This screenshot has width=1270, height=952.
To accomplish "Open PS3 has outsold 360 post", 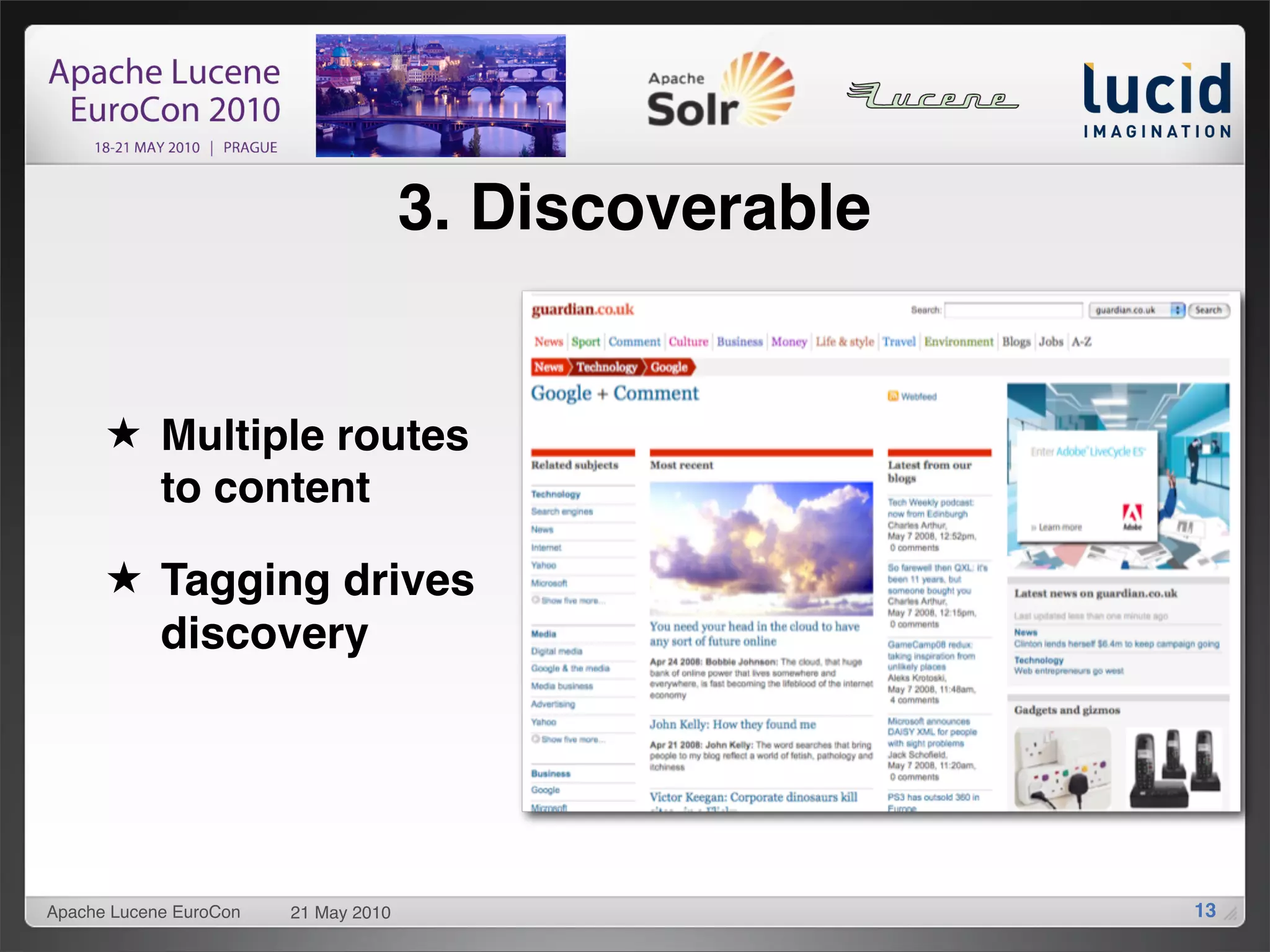I will [x=933, y=802].
